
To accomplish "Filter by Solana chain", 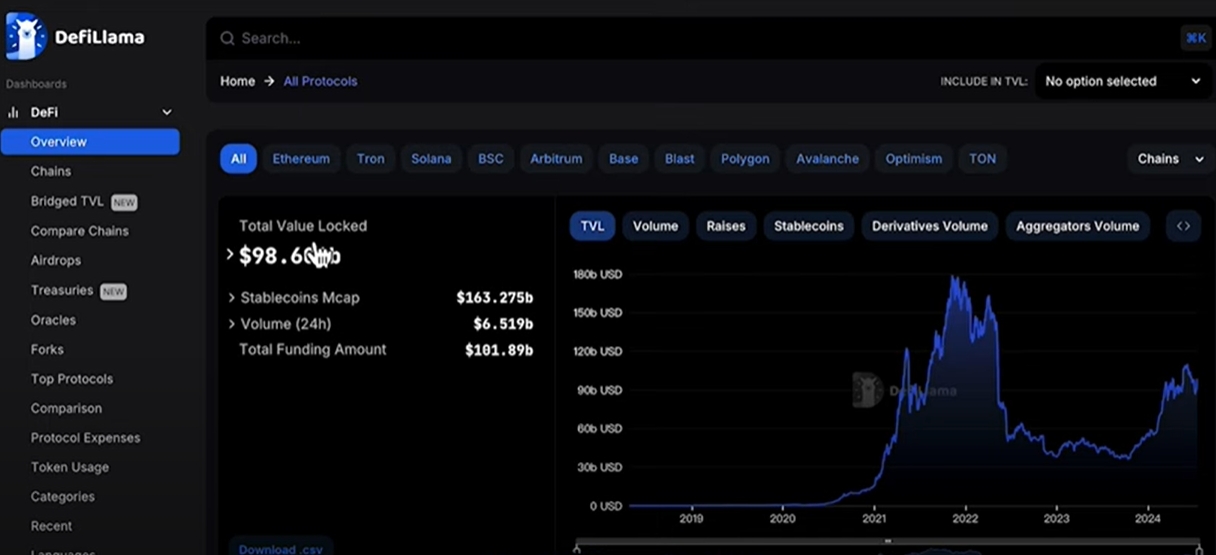I will point(431,159).
